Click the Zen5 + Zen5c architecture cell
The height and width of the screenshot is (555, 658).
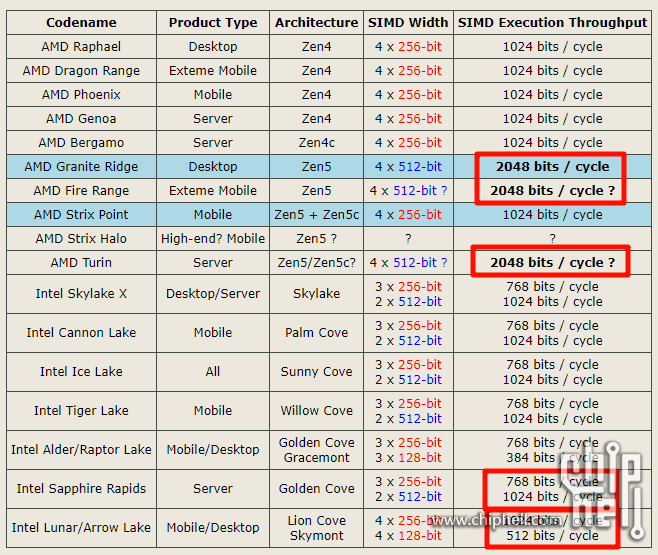click(316, 214)
